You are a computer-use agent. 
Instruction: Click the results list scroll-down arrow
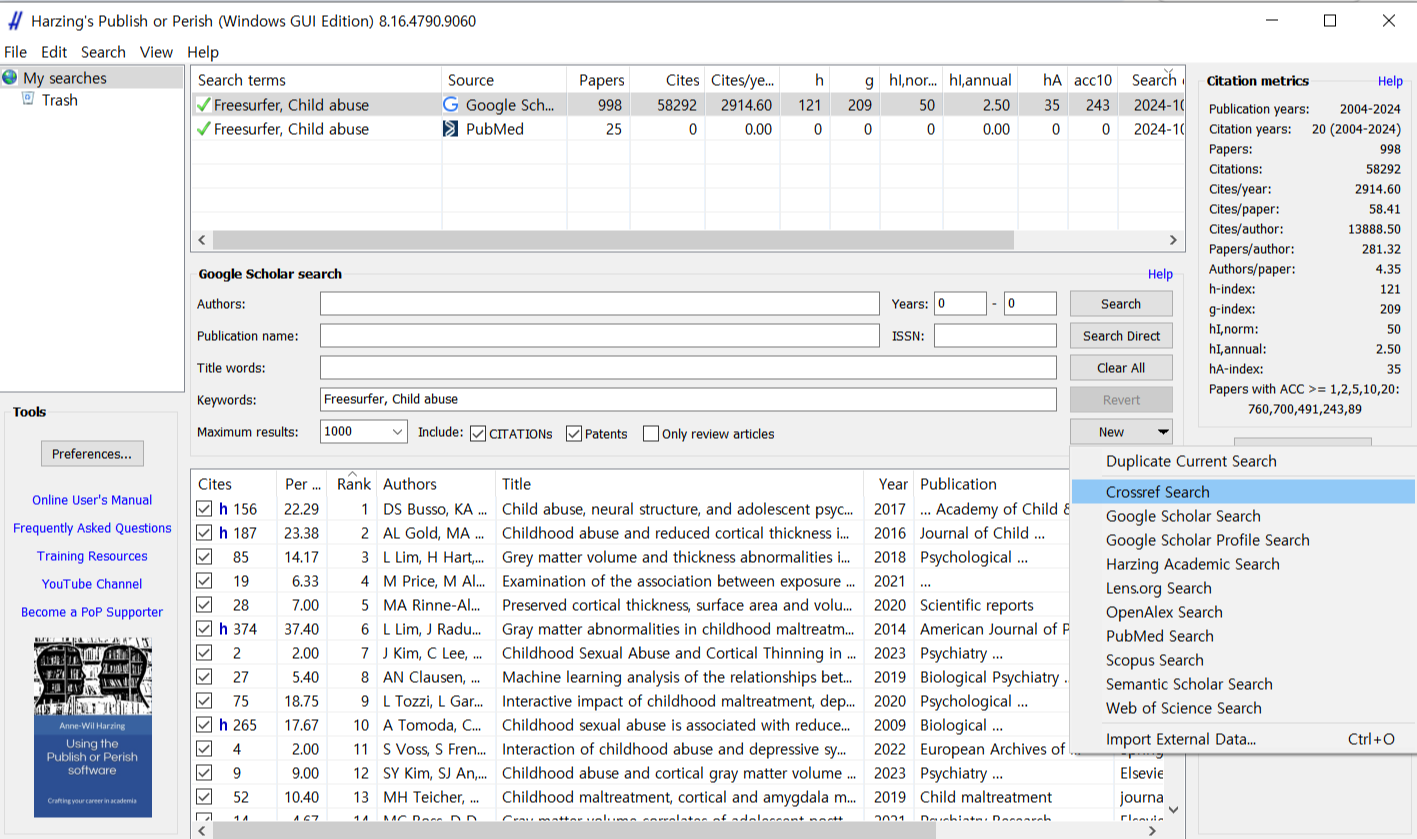(1174, 810)
